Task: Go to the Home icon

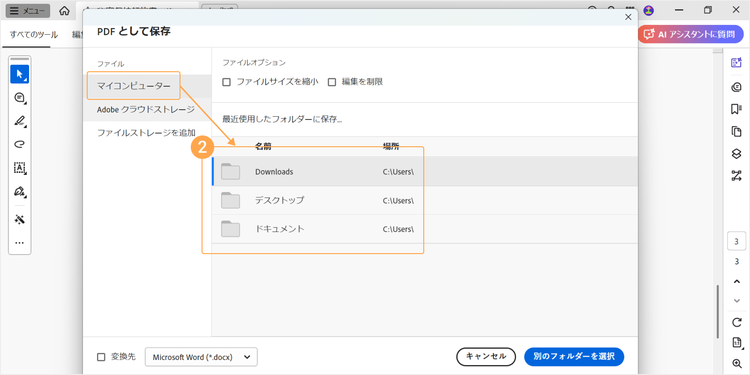Action: [x=64, y=11]
